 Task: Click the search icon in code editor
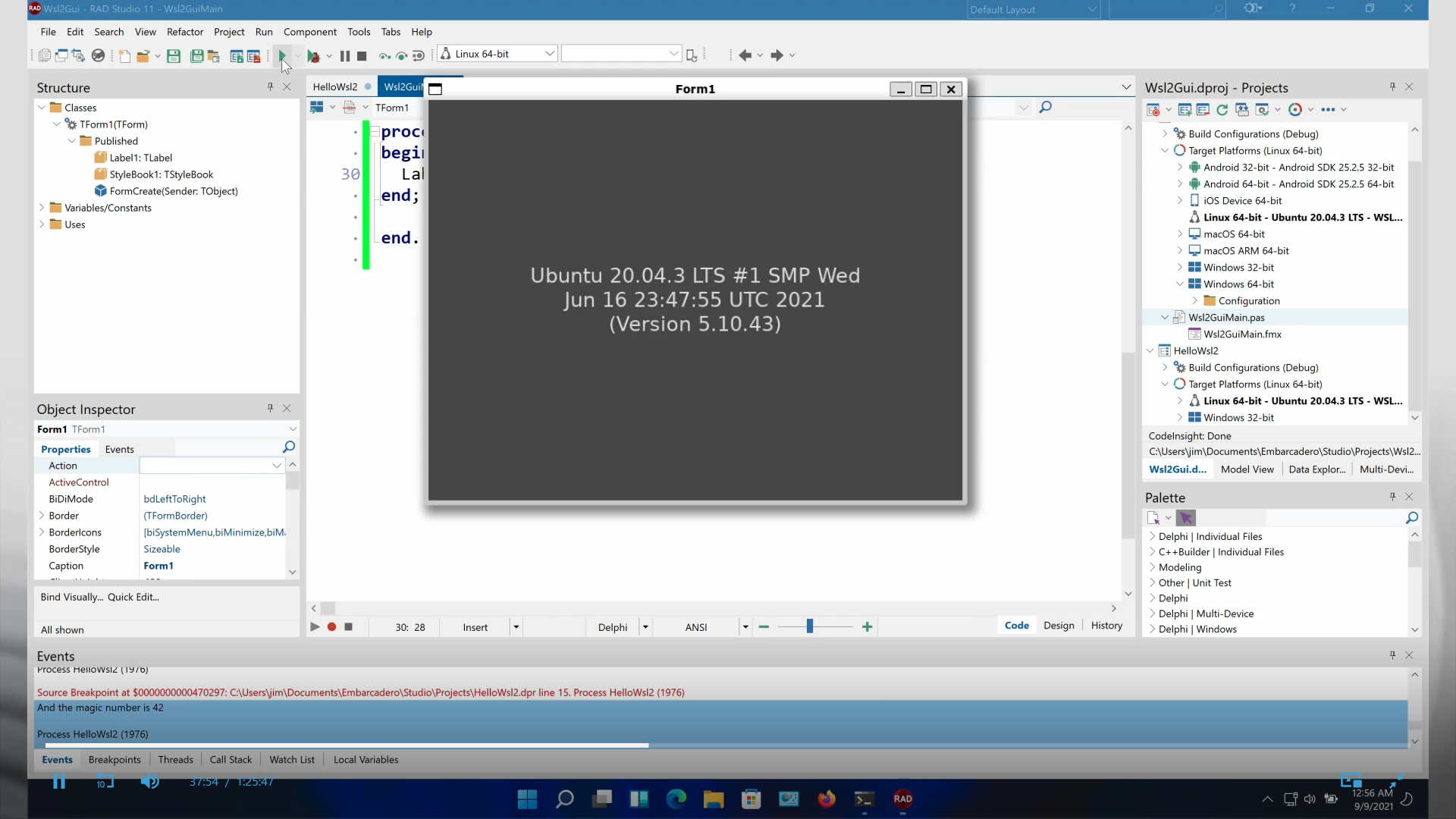(1046, 108)
